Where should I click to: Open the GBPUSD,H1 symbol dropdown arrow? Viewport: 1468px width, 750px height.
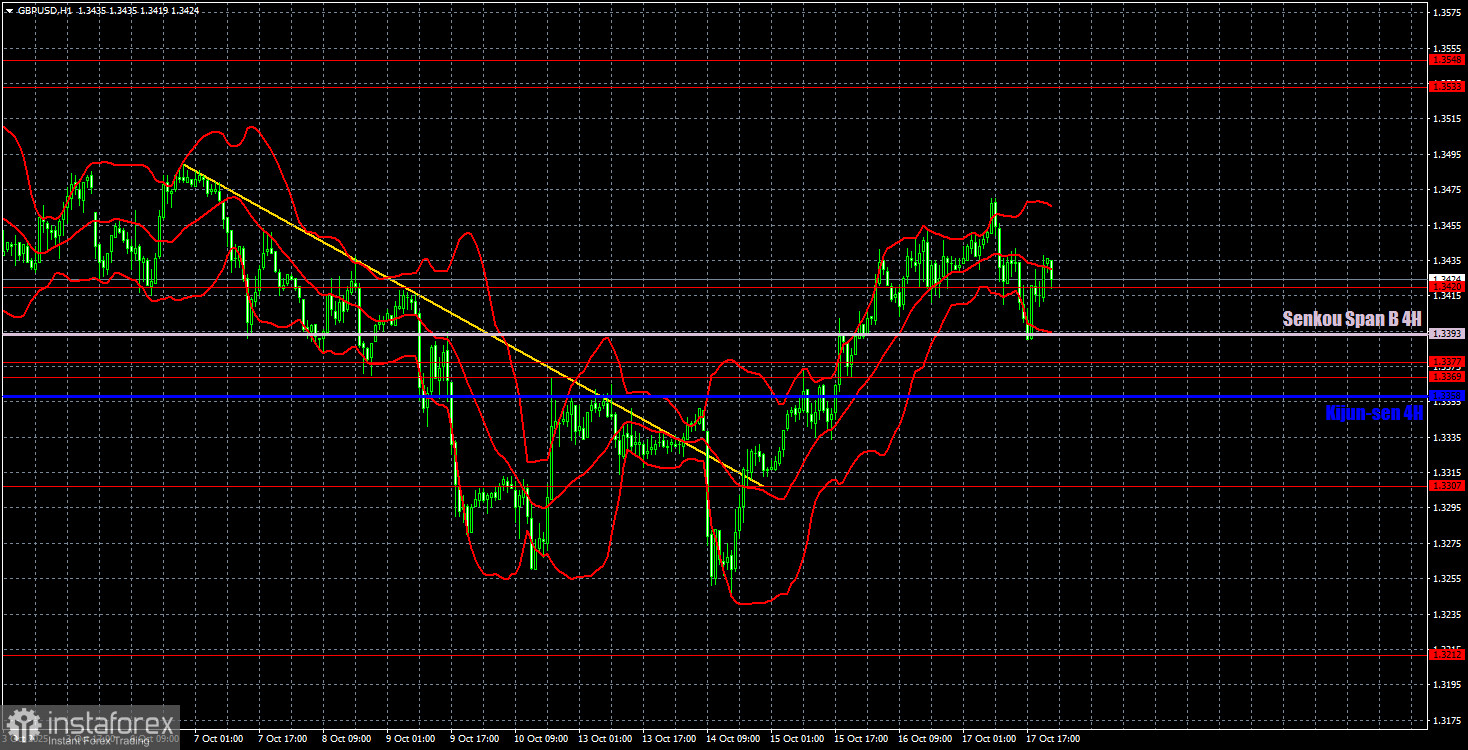pos(9,10)
